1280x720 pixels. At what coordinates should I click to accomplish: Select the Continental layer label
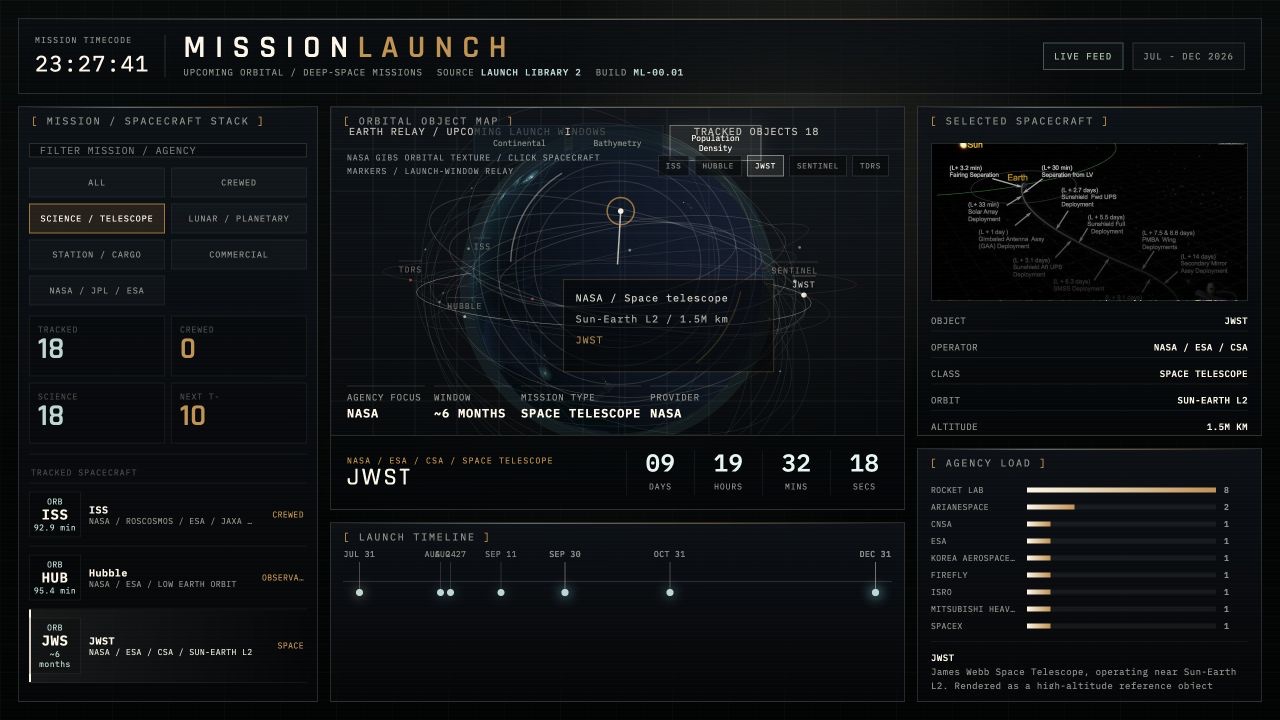[519, 143]
